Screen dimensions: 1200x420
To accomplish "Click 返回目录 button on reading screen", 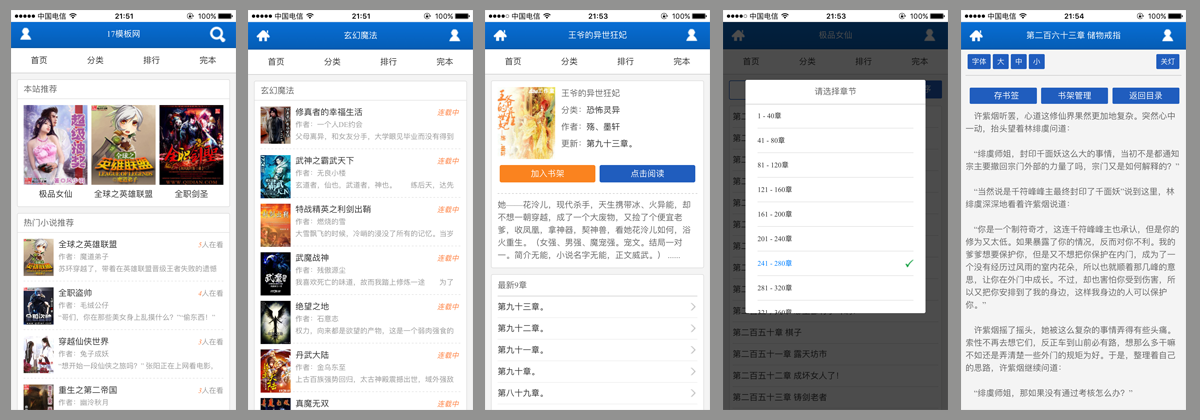I will (x=1146, y=96).
